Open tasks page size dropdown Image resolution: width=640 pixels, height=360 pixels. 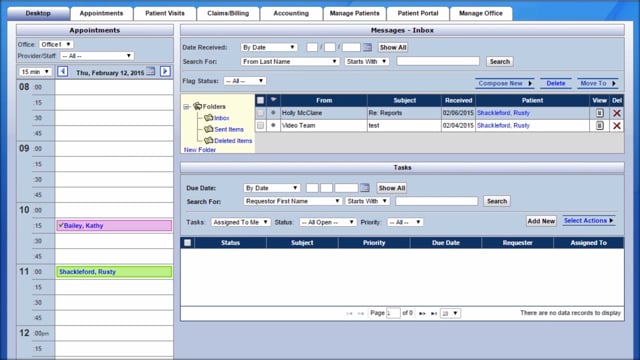point(450,313)
